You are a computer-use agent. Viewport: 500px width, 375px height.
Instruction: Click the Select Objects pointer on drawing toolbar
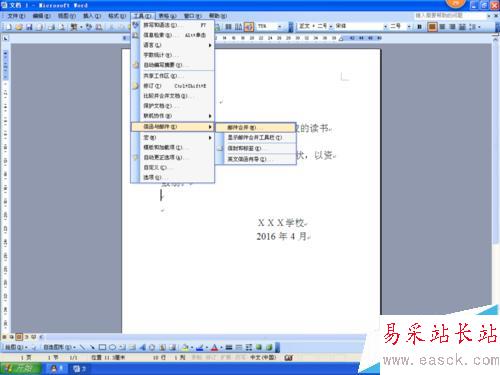coord(34,347)
